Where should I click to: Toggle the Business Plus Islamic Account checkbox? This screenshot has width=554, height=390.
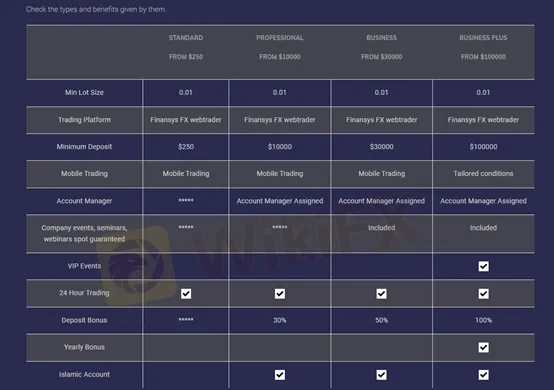pos(483,374)
